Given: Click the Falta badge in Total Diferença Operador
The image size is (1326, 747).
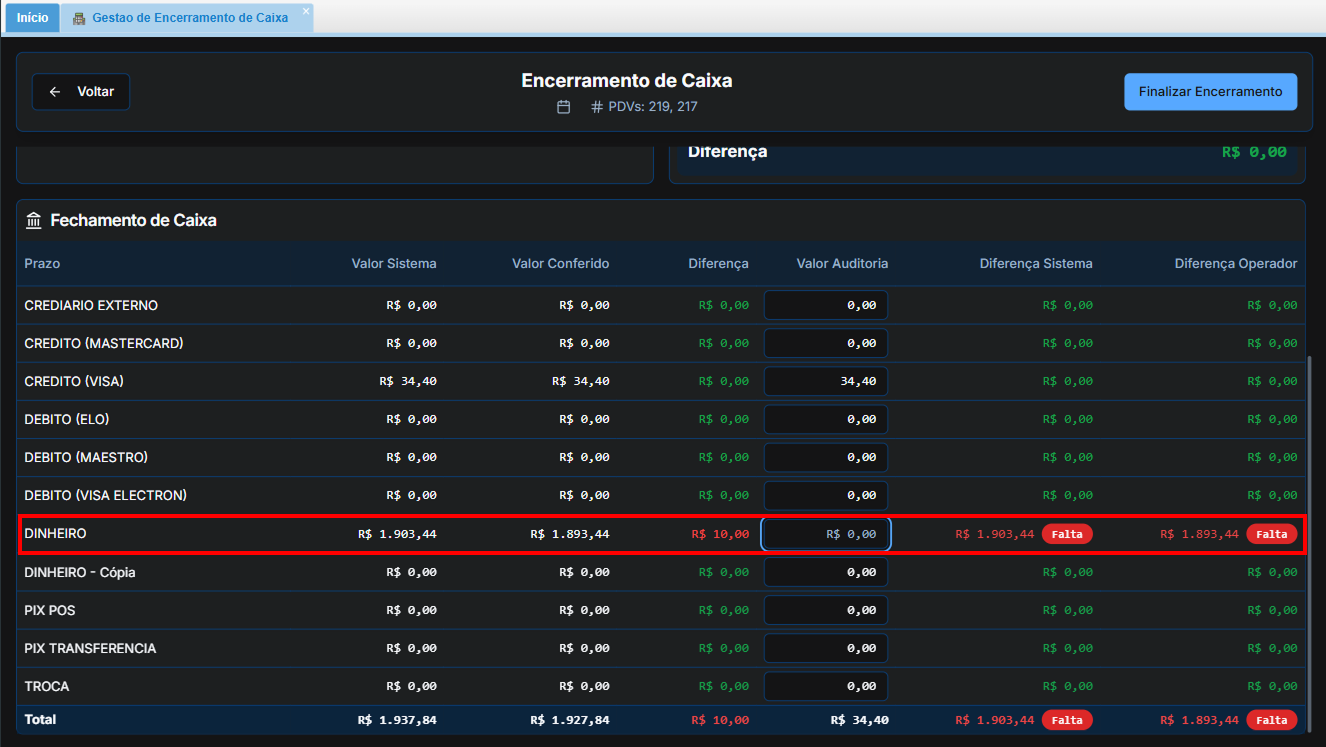Looking at the screenshot, I should (x=1271, y=720).
